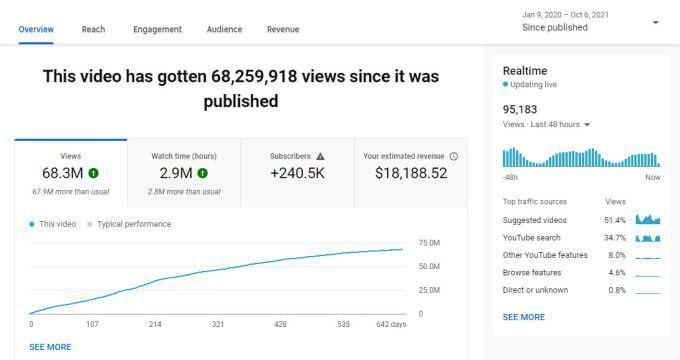Image resolution: width=680 pixels, height=360 pixels.
Task: Open the Overview tab
Action: 36,29
